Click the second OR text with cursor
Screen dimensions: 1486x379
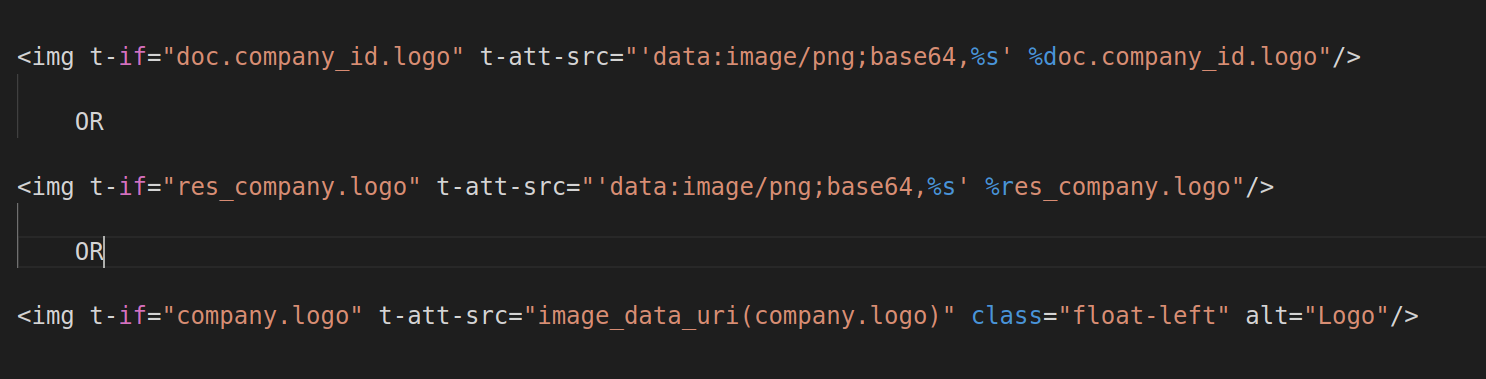[x=89, y=252]
